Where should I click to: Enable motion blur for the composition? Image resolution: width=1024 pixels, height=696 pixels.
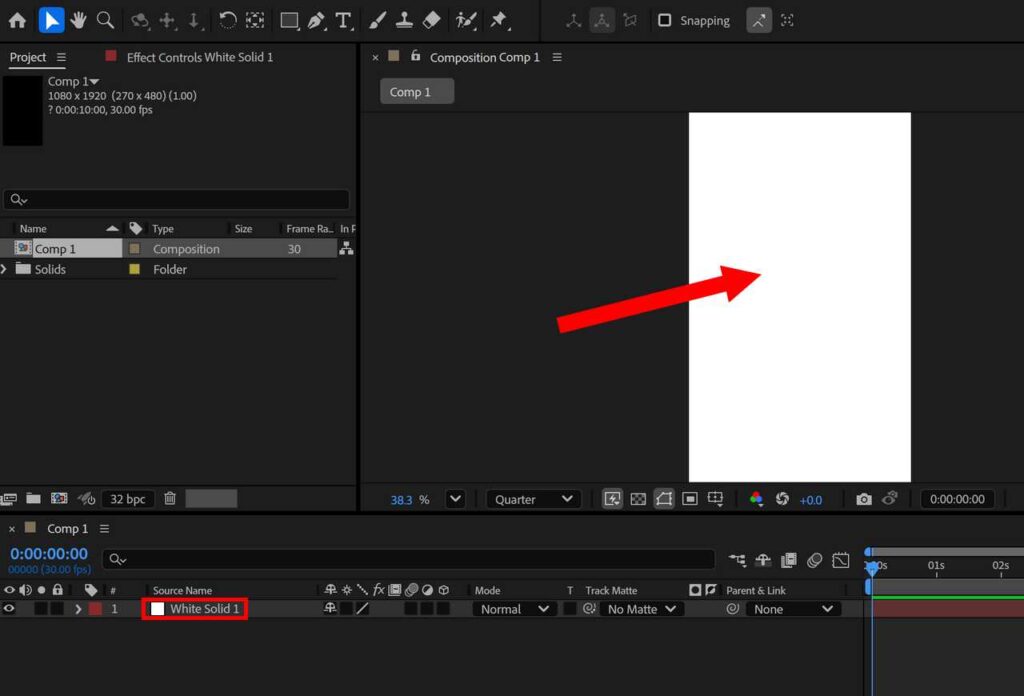(x=814, y=560)
